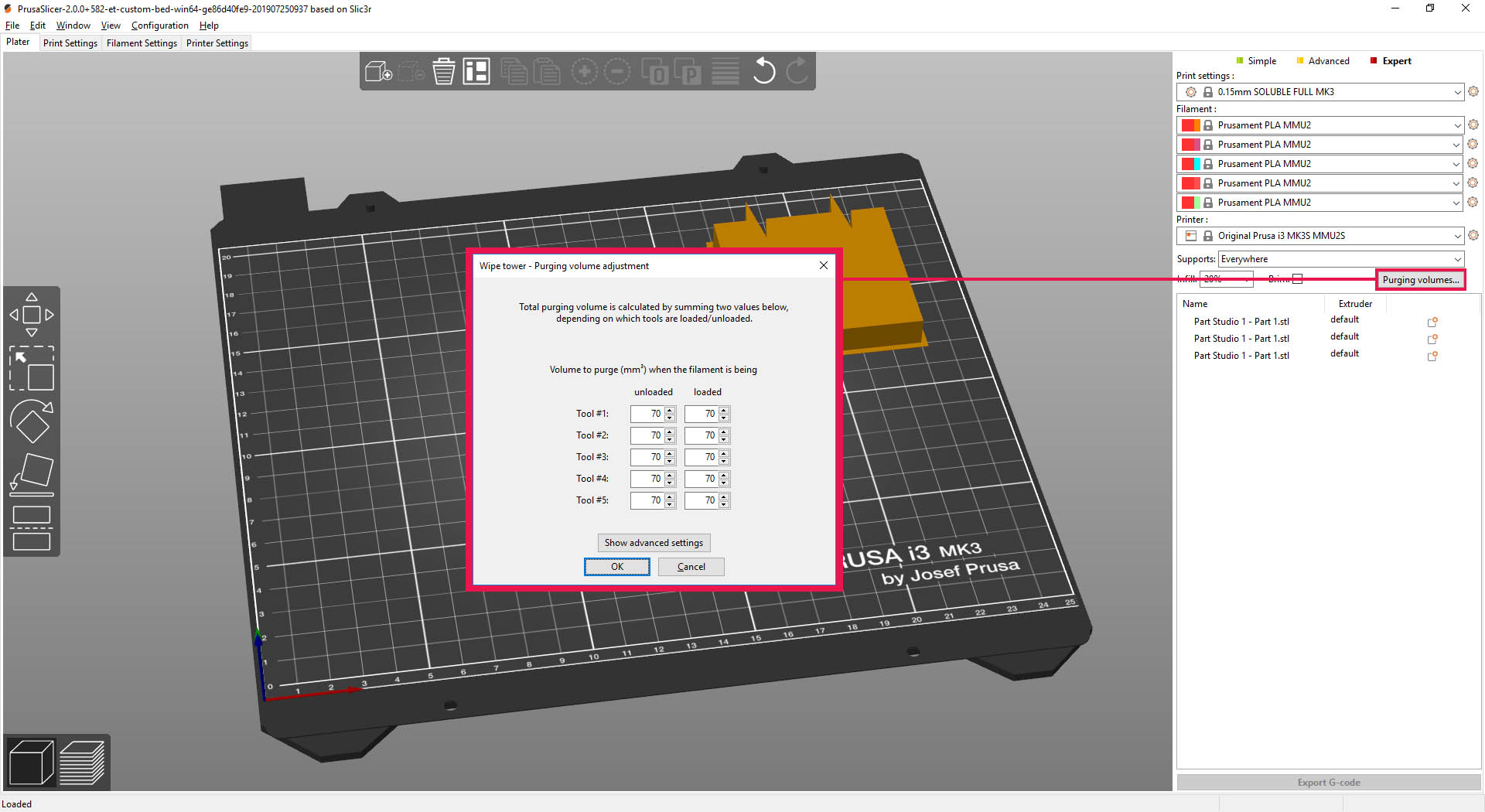Open the Configuration menu
The width and height of the screenshot is (1485, 812).
coord(159,25)
